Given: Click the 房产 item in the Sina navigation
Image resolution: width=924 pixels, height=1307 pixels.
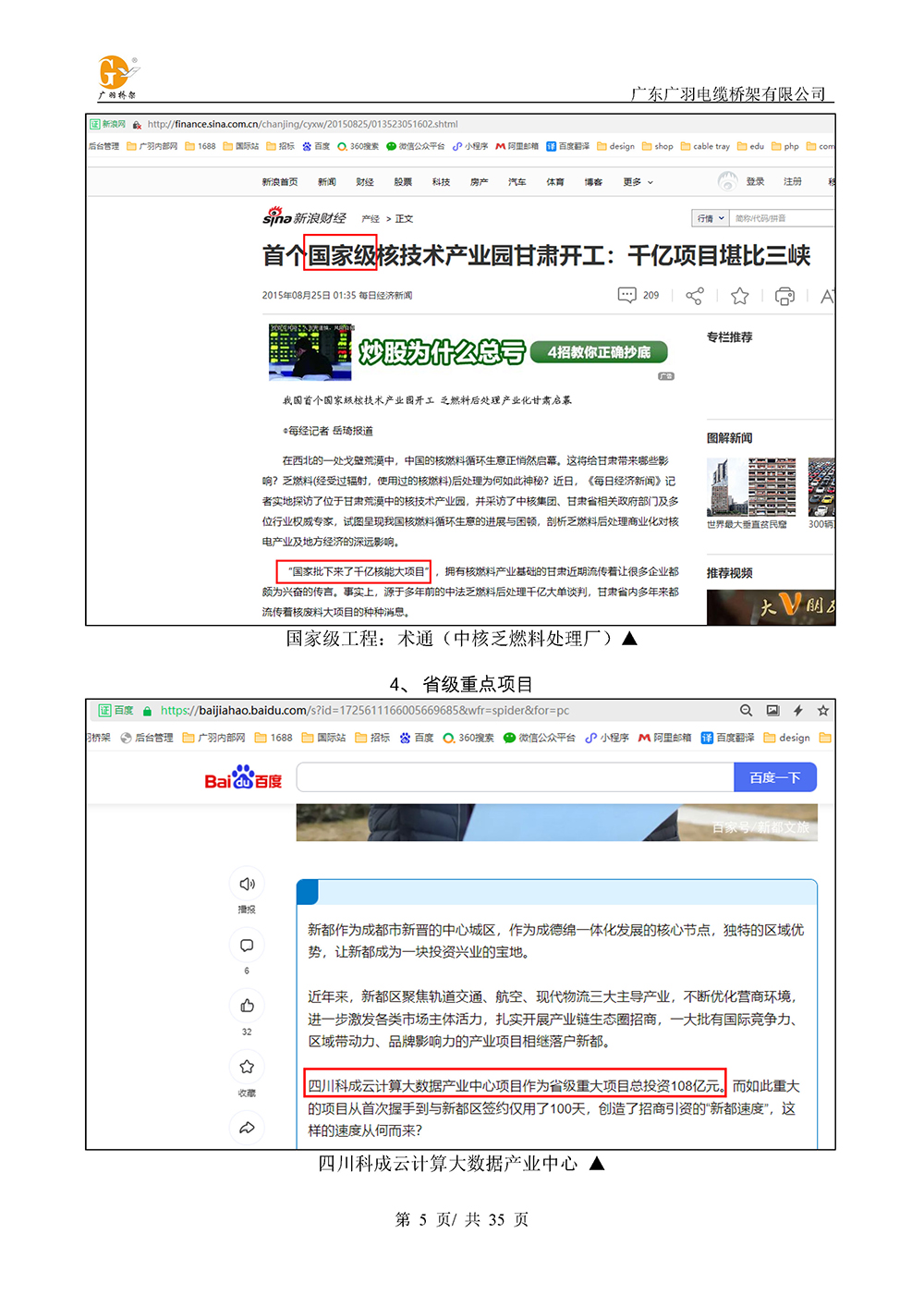Looking at the screenshot, I should (479, 182).
